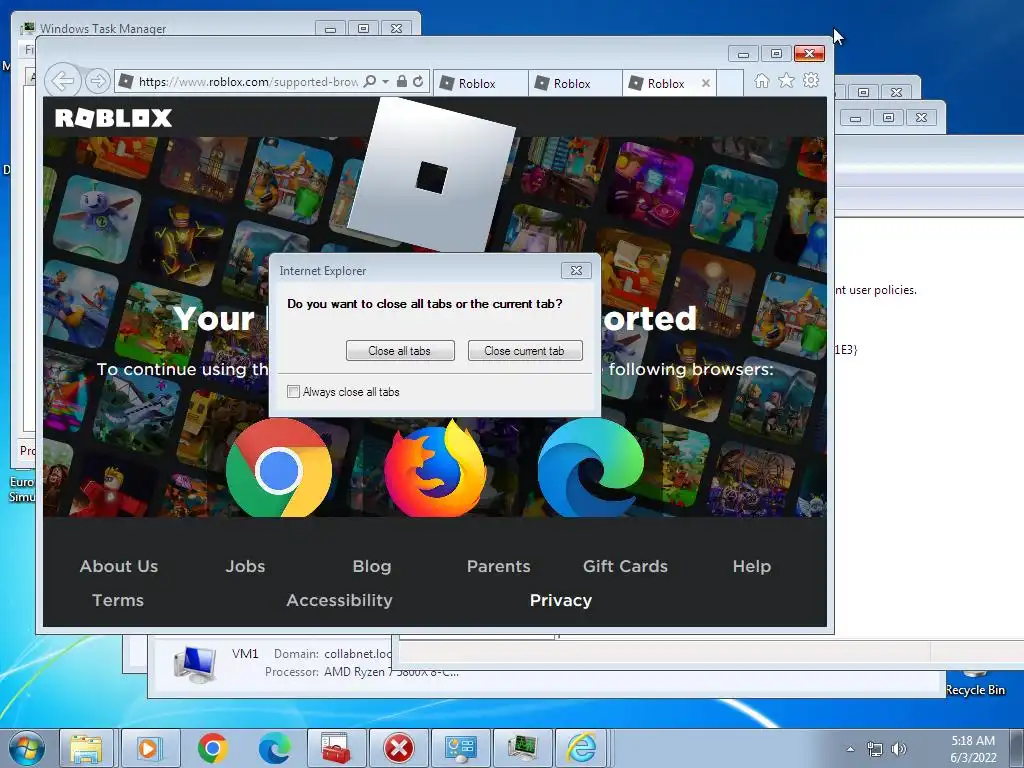Click the Control Panel taskbar icon
1024x768 pixels.
(x=460, y=748)
